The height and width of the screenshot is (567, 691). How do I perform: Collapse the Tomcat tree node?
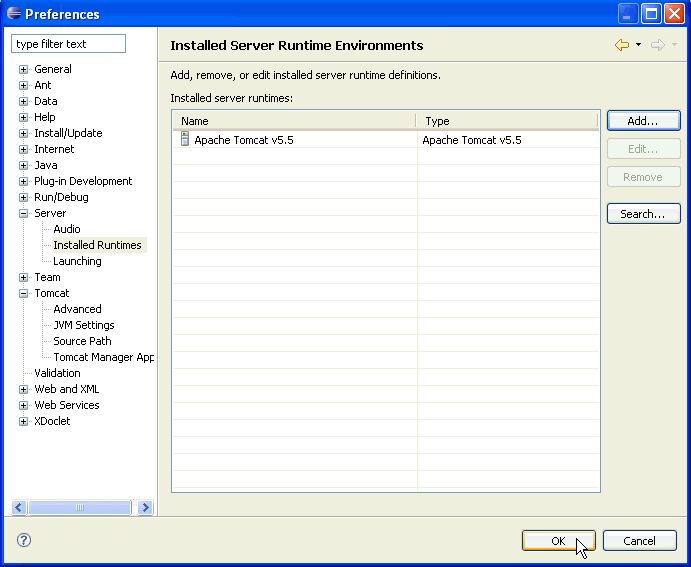pos(24,294)
